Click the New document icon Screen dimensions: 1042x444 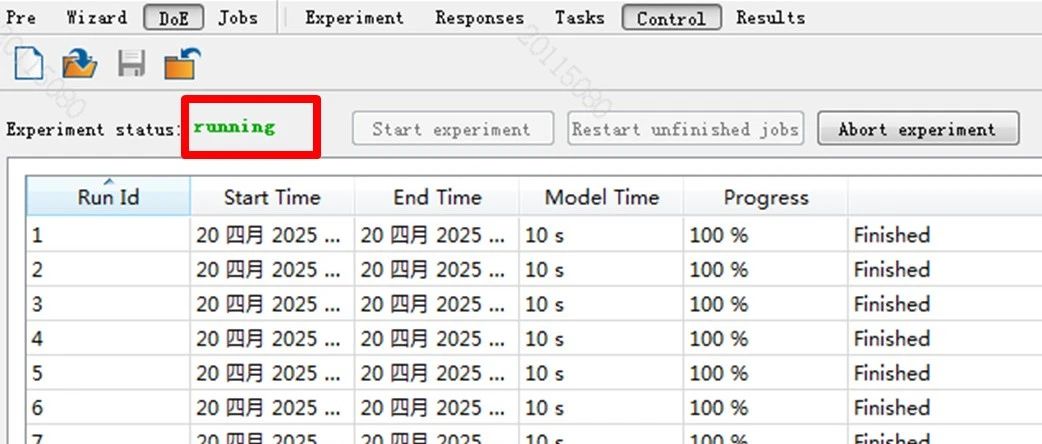point(29,64)
